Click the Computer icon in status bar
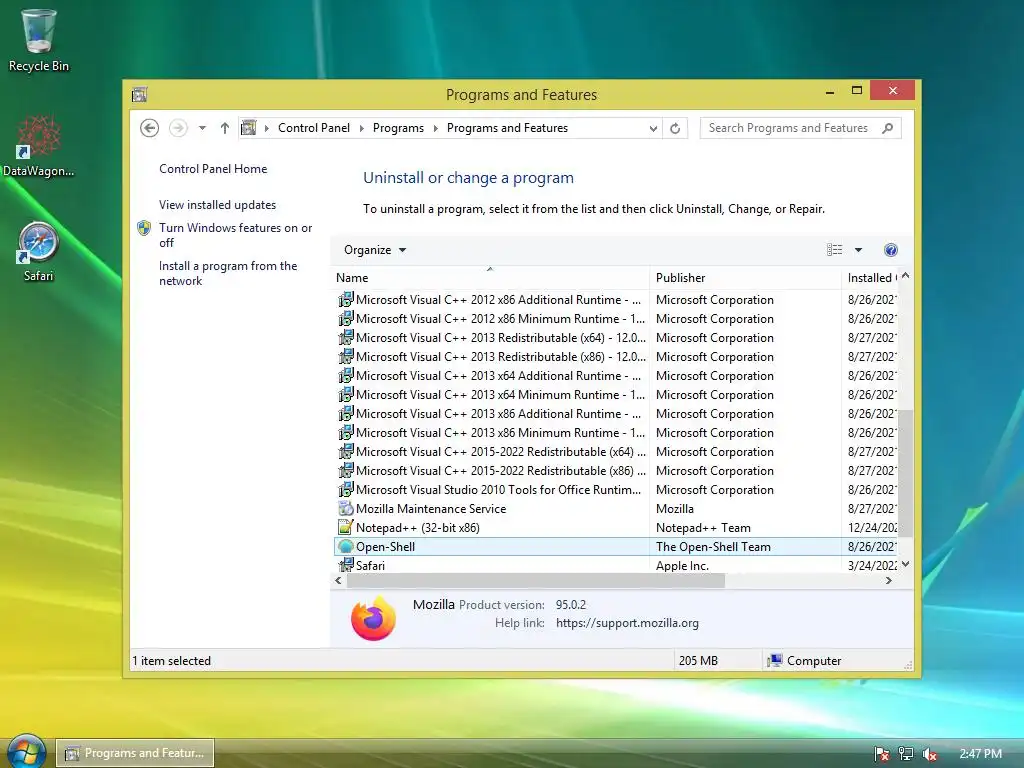This screenshot has height=768, width=1024. [x=775, y=660]
